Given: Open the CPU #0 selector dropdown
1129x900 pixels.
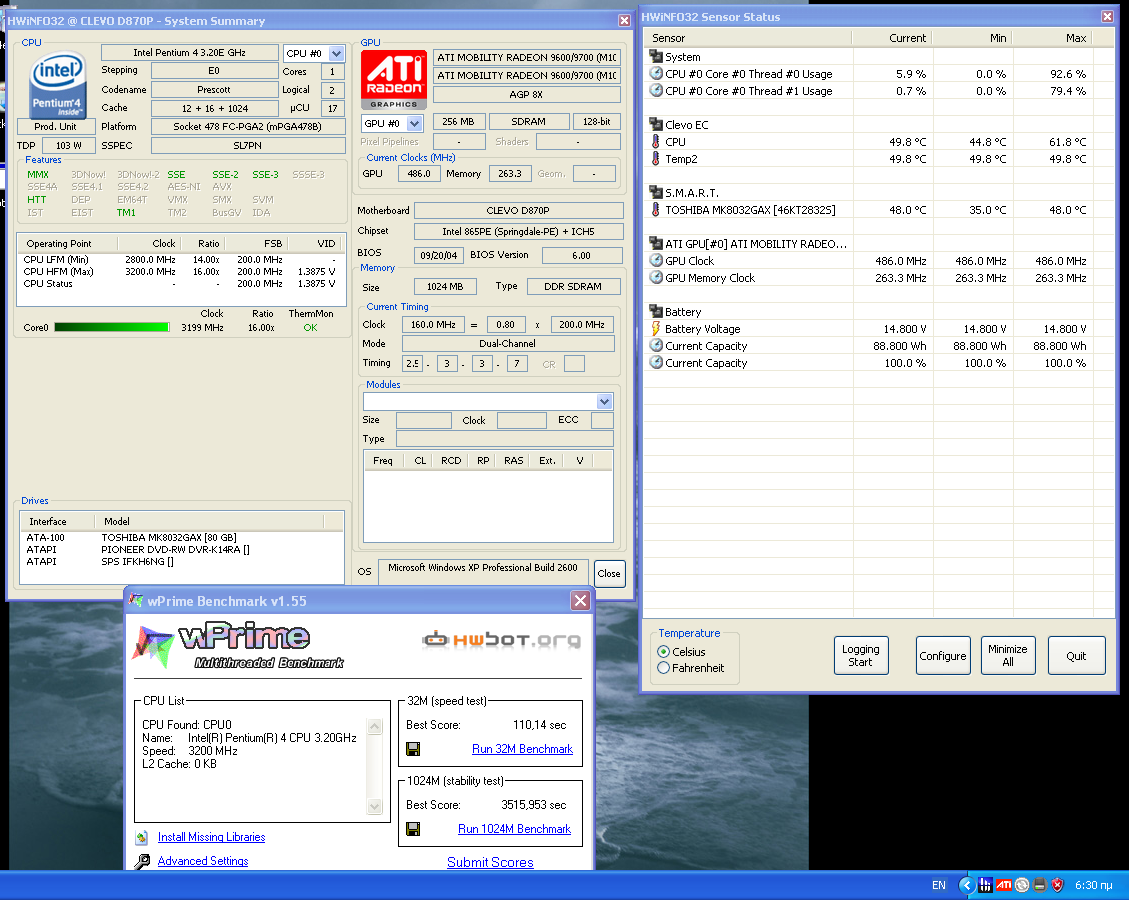Looking at the screenshot, I should click(336, 53).
